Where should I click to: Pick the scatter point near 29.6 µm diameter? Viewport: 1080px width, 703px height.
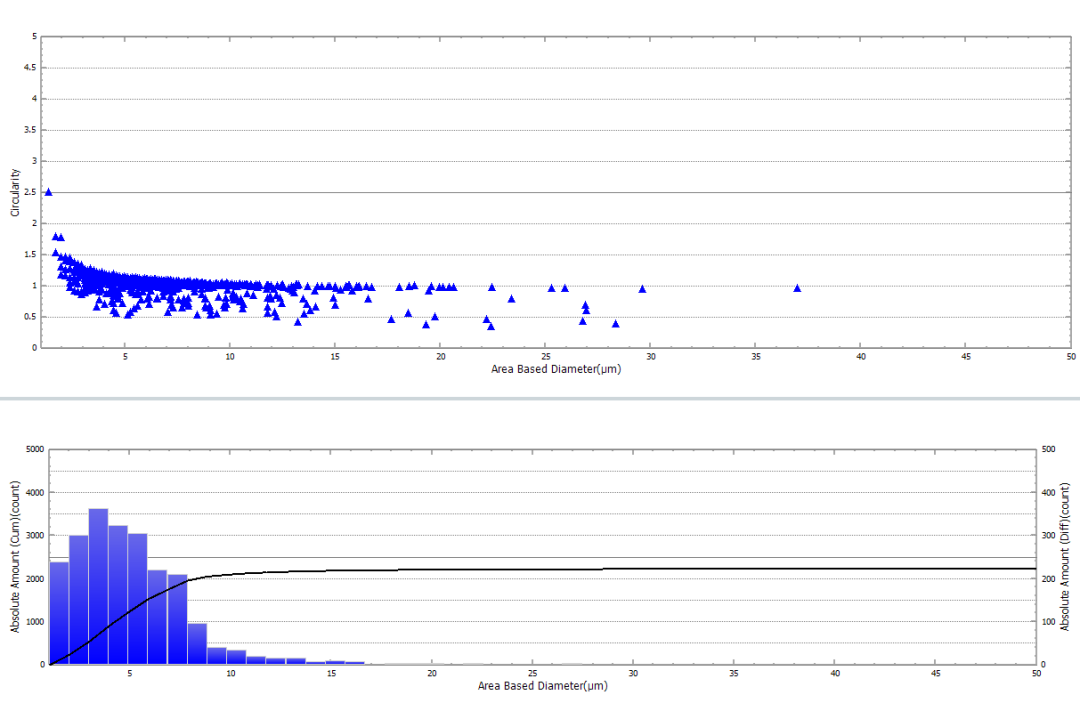[x=642, y=289]
